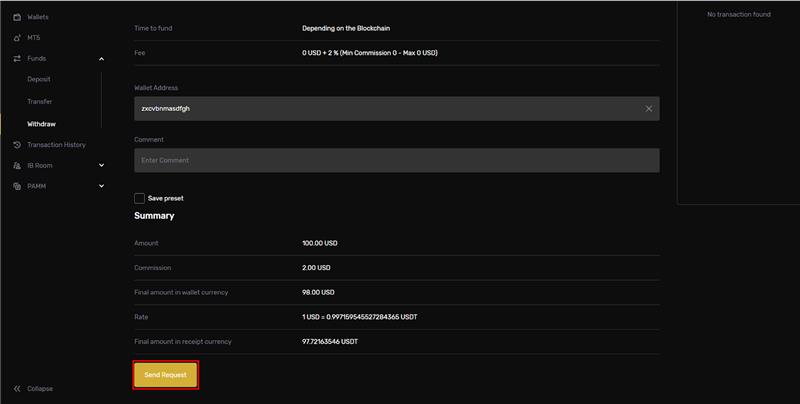Click the Collapse double-chevron icon
This screenshot has width=800, height=404.
17,388
